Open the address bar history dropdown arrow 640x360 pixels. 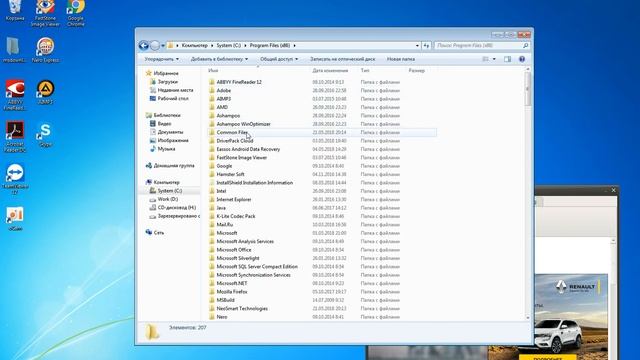(417, 46)
